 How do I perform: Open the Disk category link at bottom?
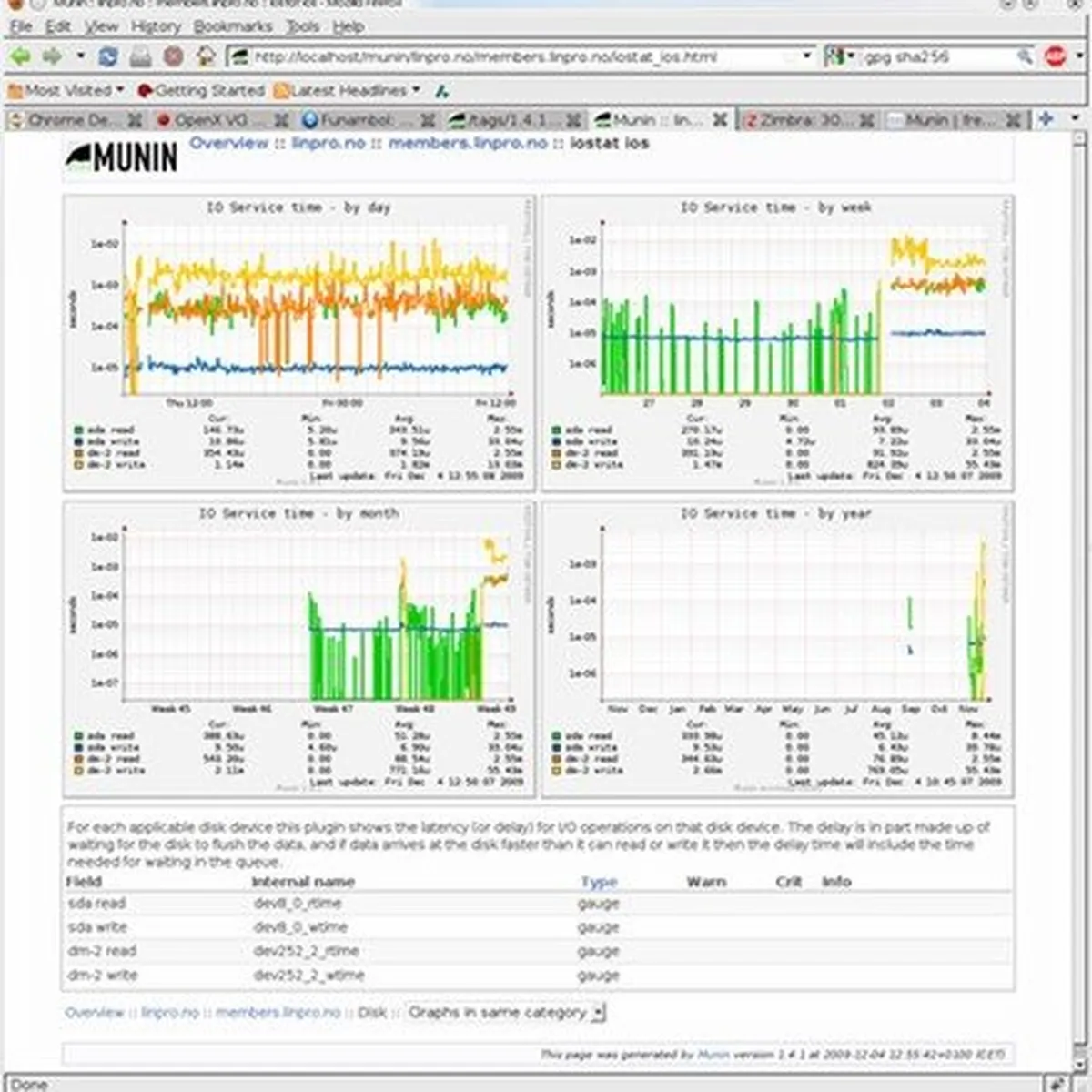click(x=372, y=1012)
